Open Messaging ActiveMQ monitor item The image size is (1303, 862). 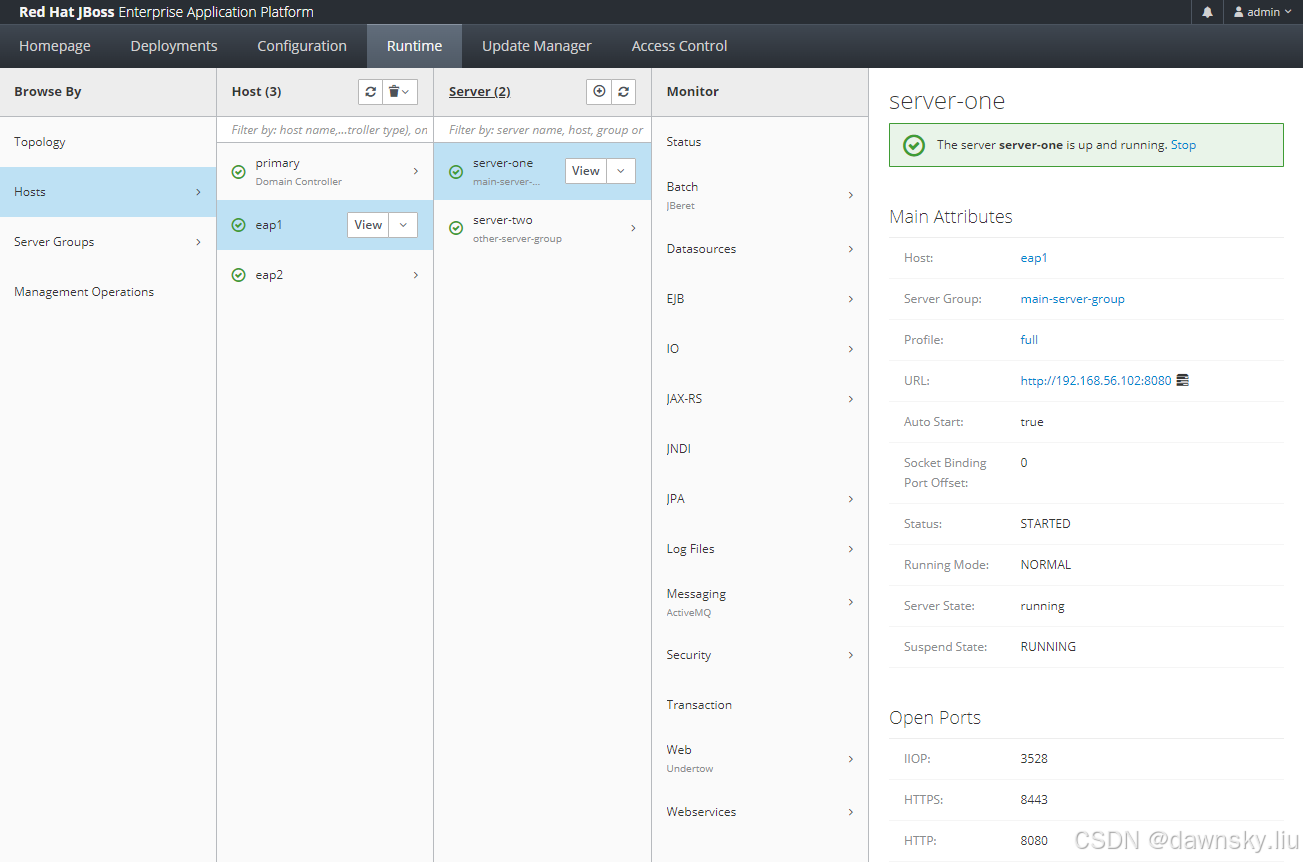pos(760,602)
